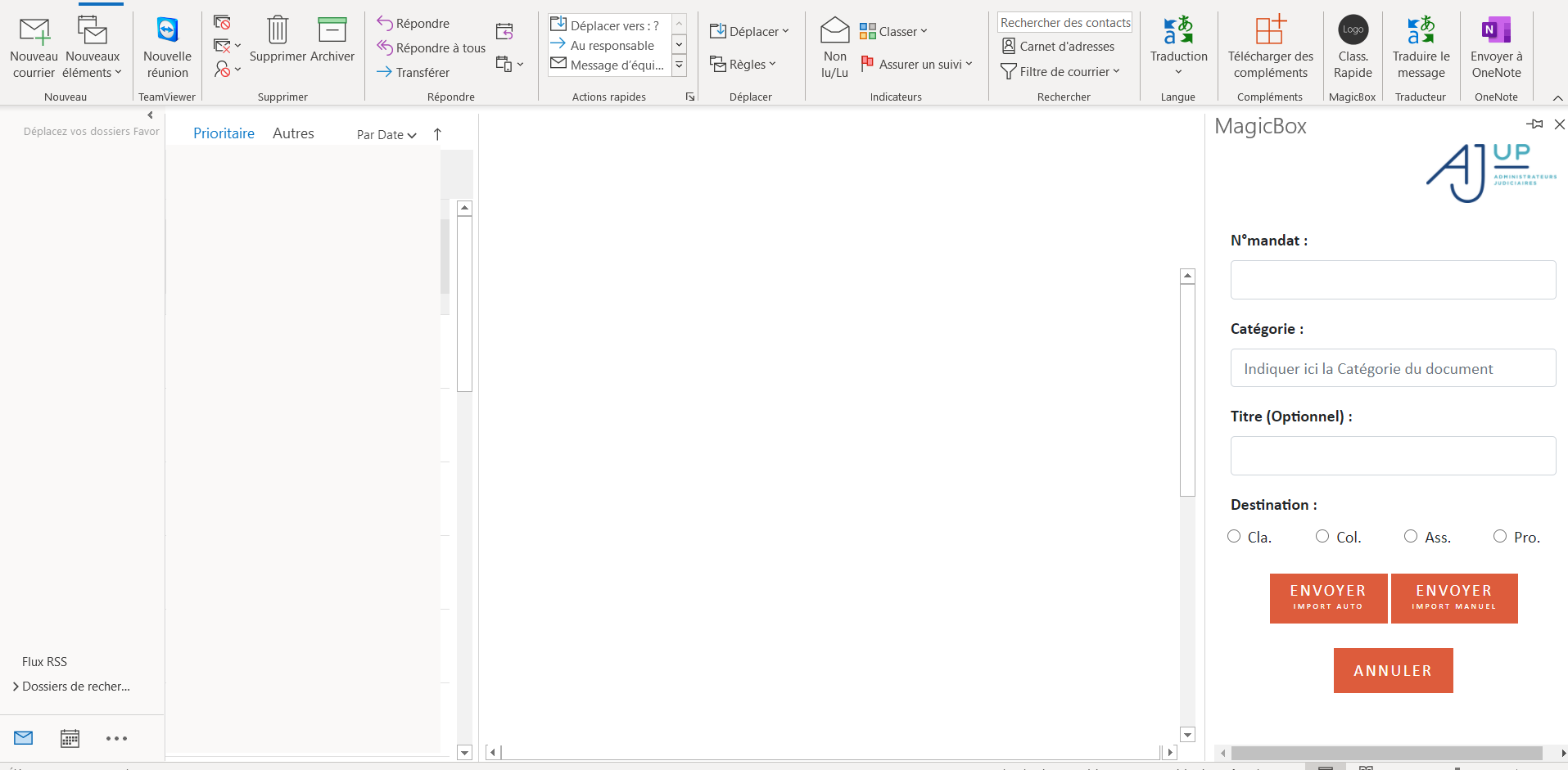Screen dimensions: 1568x770
Task: Switch to the Prioritaire tab
Action: pos(224,133)
